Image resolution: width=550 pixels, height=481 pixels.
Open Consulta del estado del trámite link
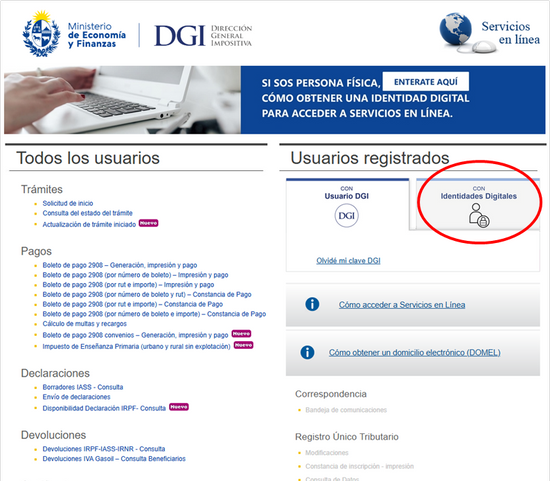tap(87, 213)
